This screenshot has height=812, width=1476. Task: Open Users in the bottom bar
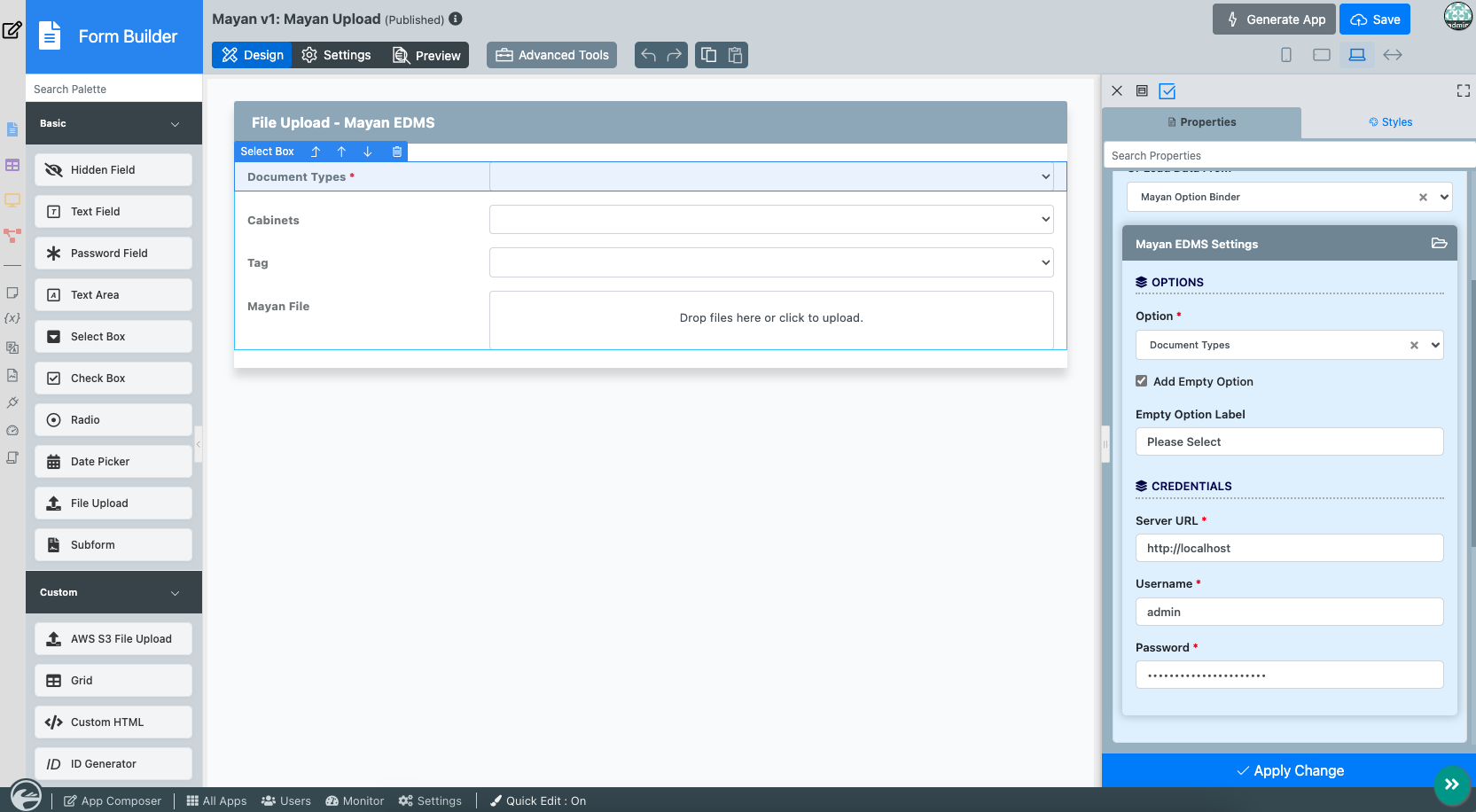click(286, 800)
